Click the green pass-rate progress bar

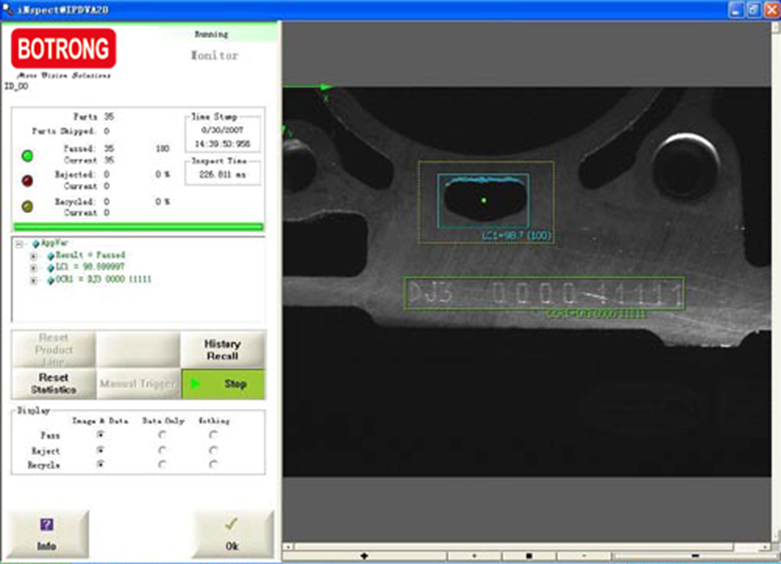138,227
